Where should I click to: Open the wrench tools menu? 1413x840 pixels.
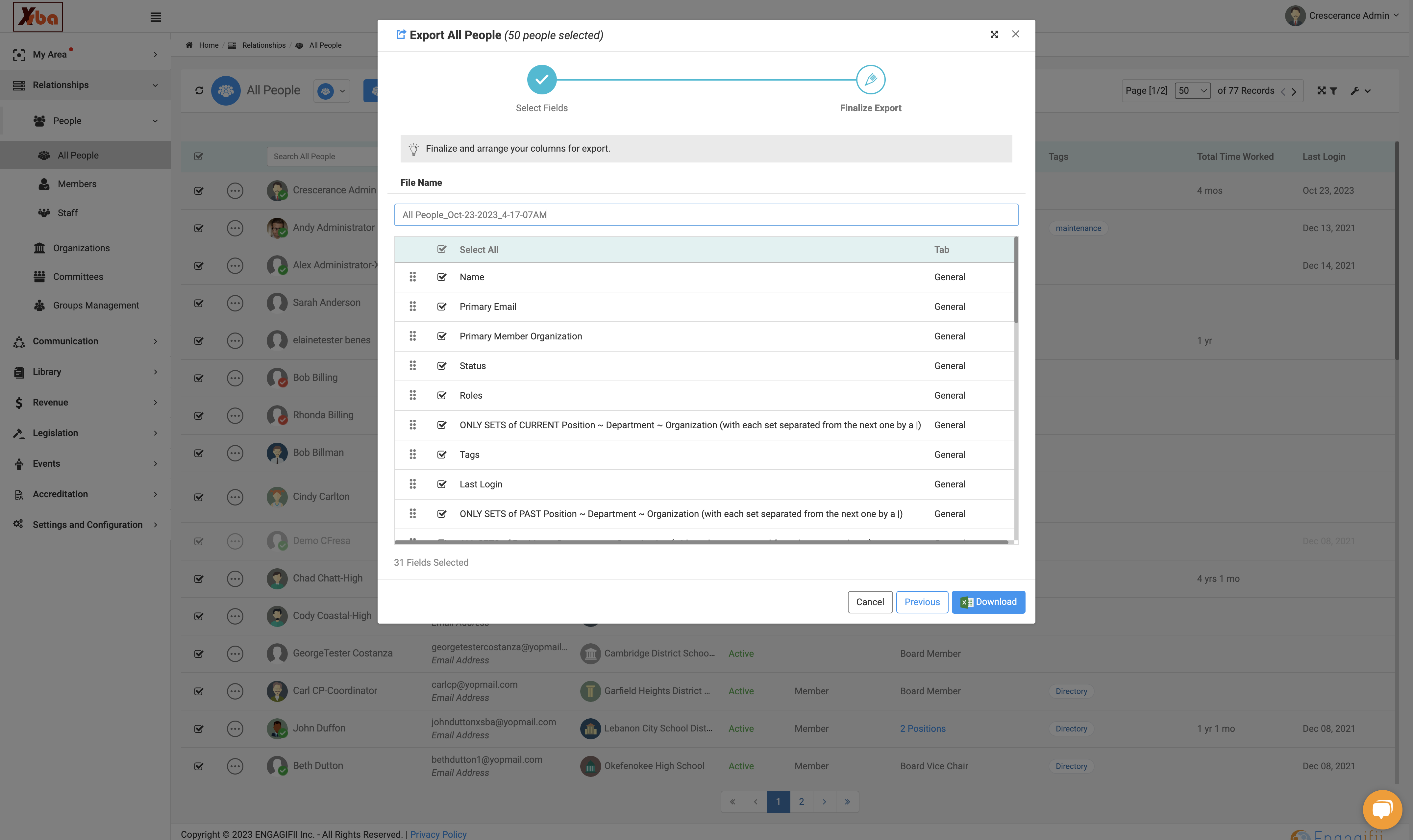(1360, 90)
